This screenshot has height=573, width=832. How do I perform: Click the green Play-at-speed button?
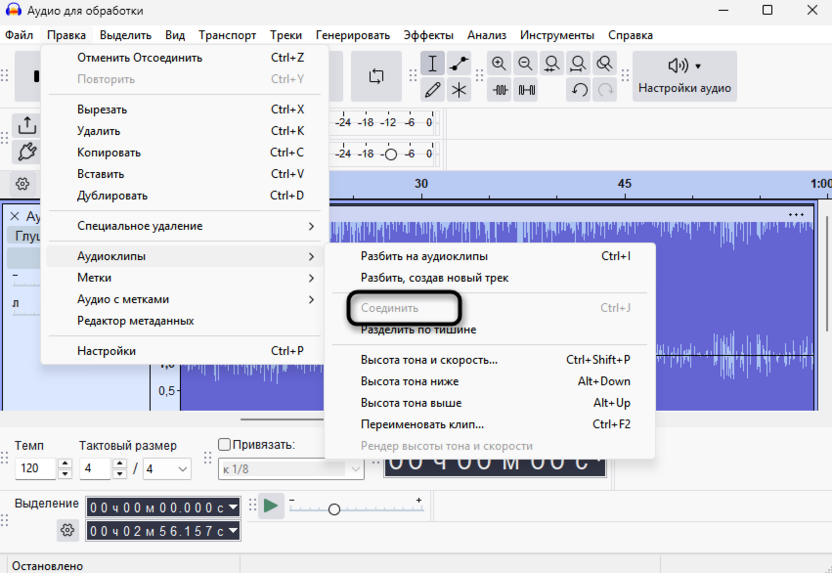tap(271, 506)
